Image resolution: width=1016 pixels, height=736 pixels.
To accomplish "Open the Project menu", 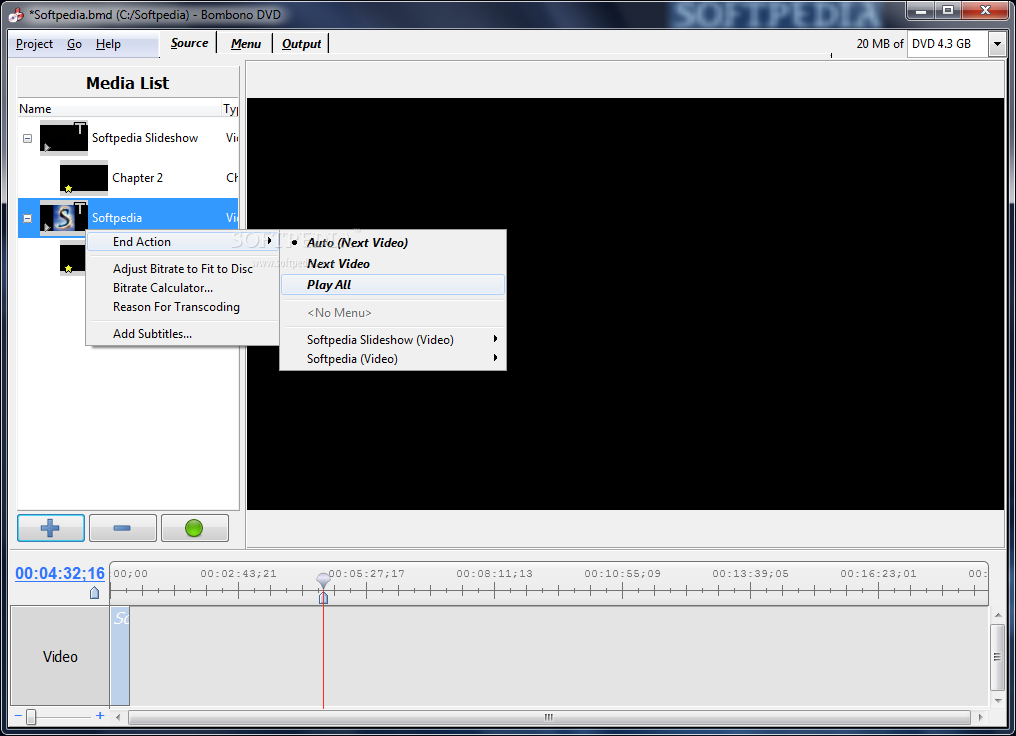I will [x=34, y=44].
